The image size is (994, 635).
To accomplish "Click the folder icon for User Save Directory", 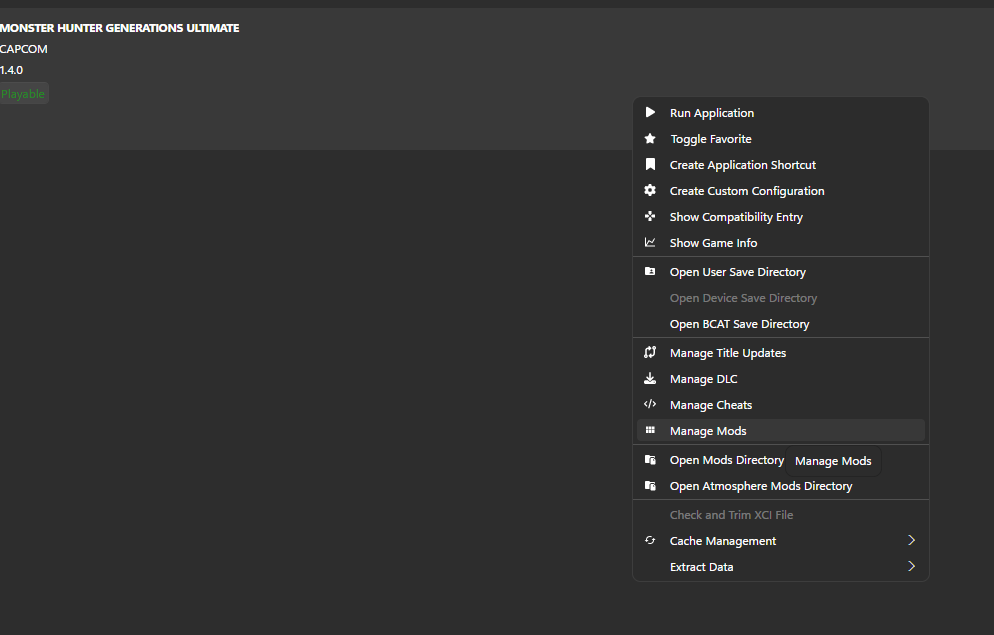I will [x=650, y=271].
